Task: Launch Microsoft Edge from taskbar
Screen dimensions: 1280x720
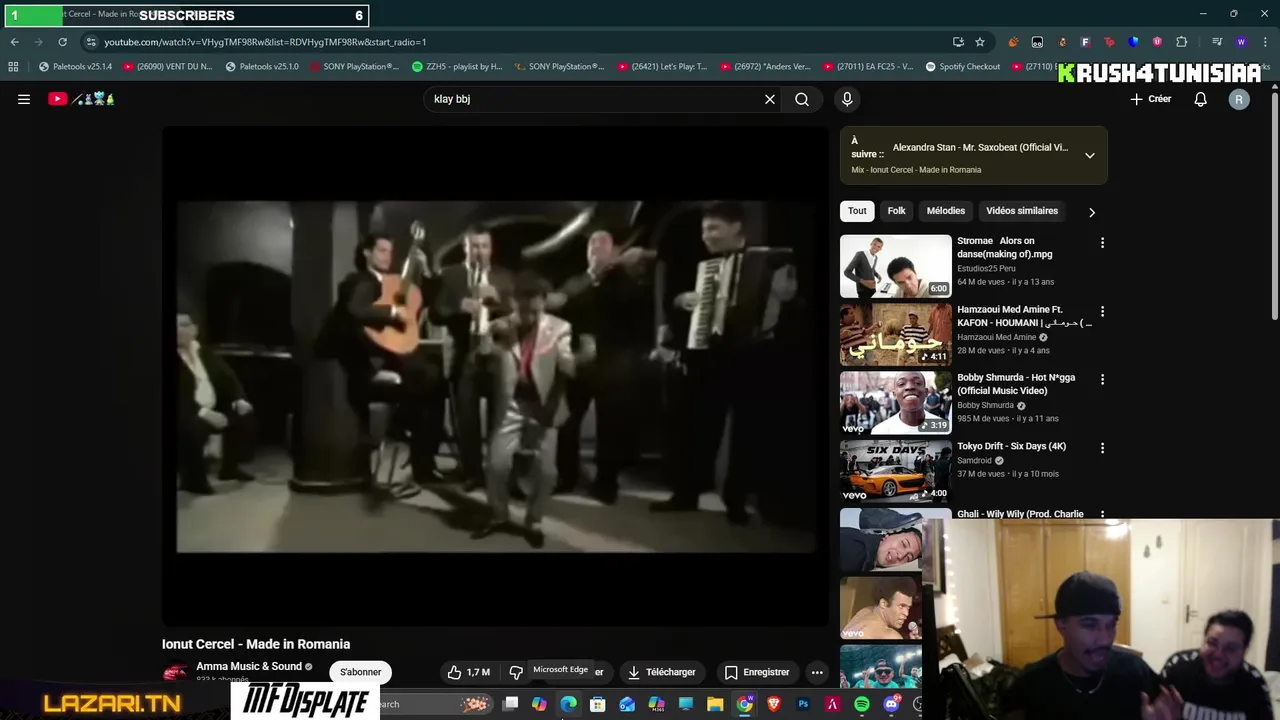Action: click(x=569, y=704)
